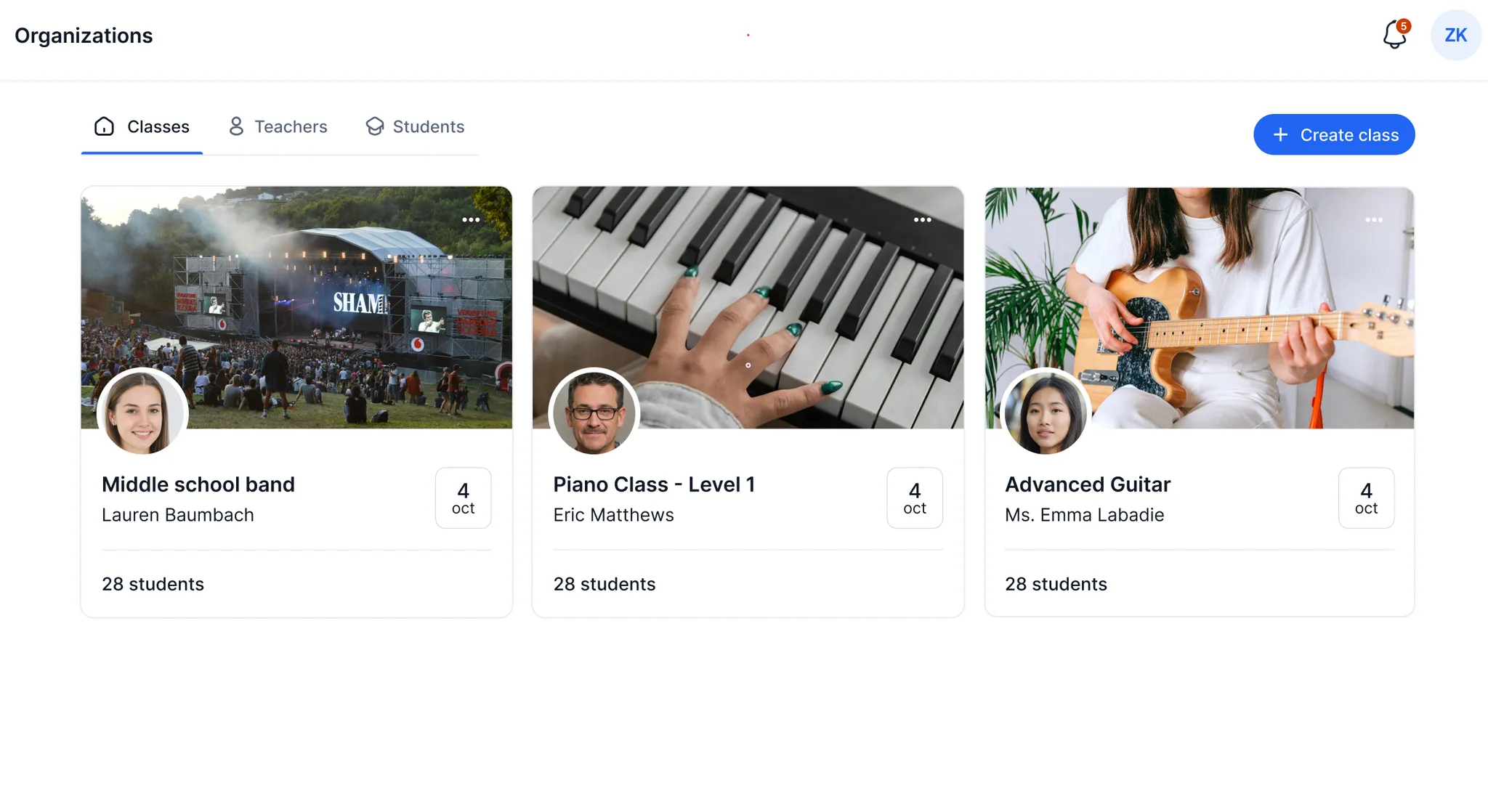Image resolution: width=1488 pixels, height=812 pixels.
Task: Open three-dot menu on Advanced Guitar card
Action: [x=1373, y=219]
